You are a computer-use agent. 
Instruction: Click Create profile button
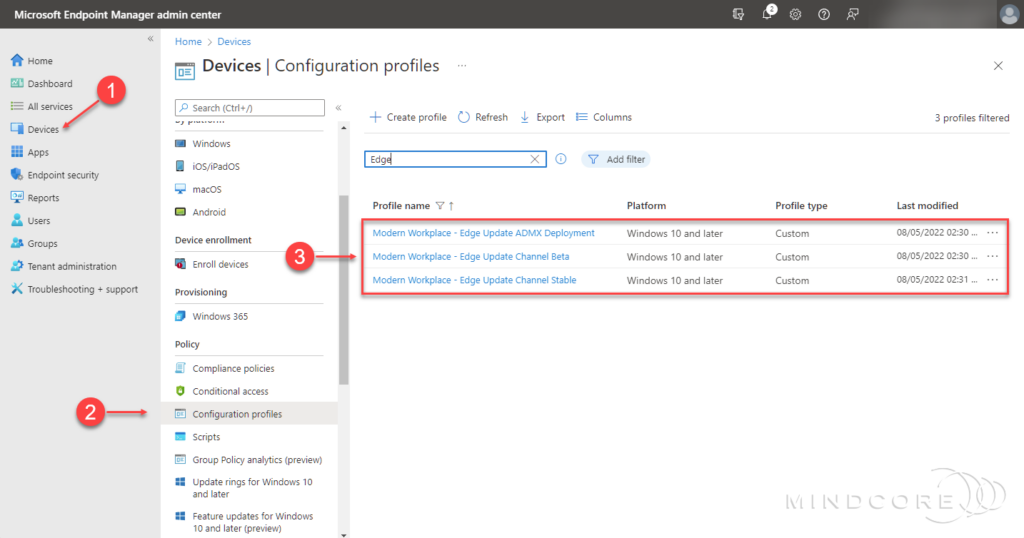click(x=408, y=117)
